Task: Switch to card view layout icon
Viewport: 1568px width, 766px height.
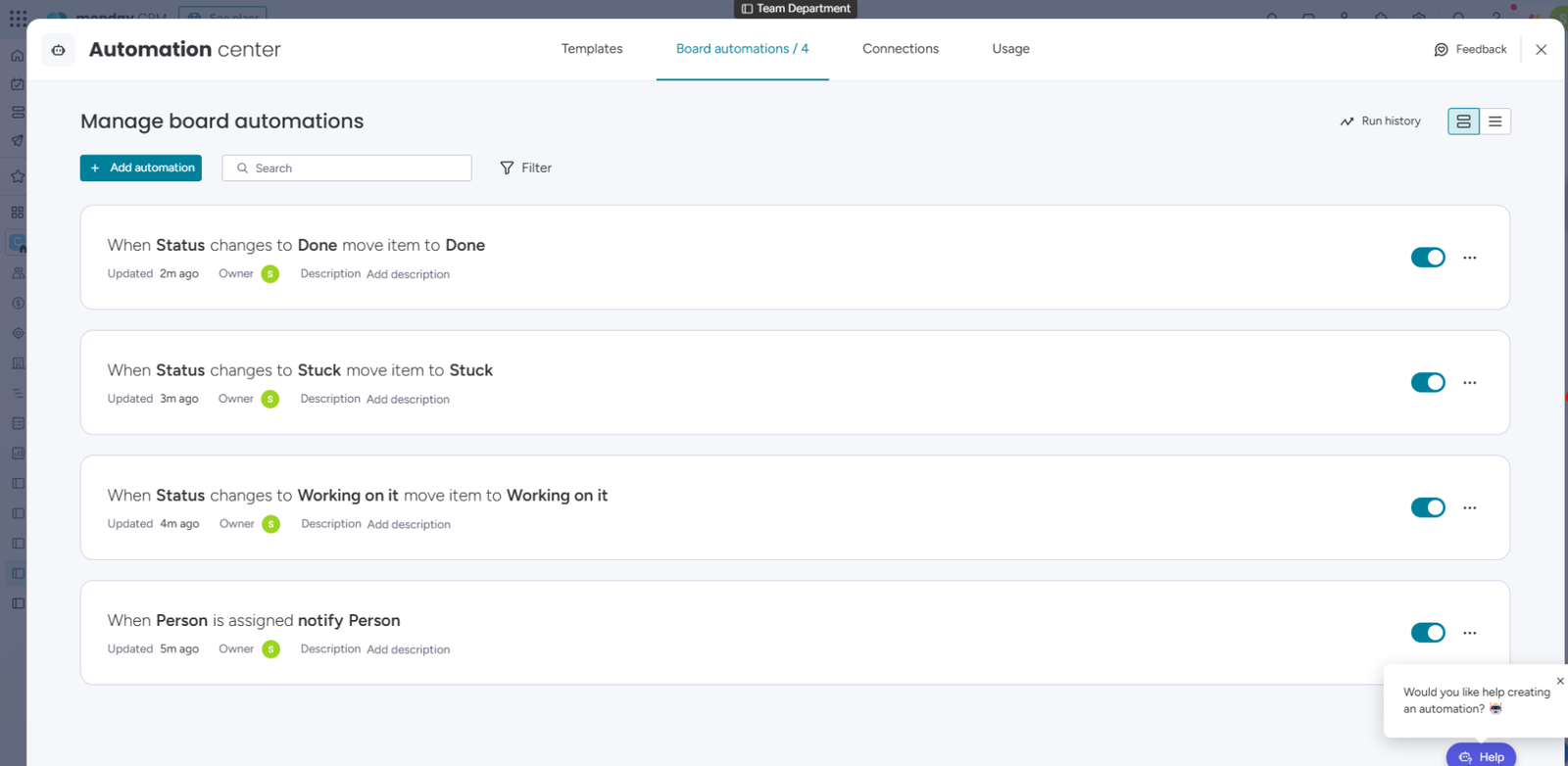Action: (1463, 121)
